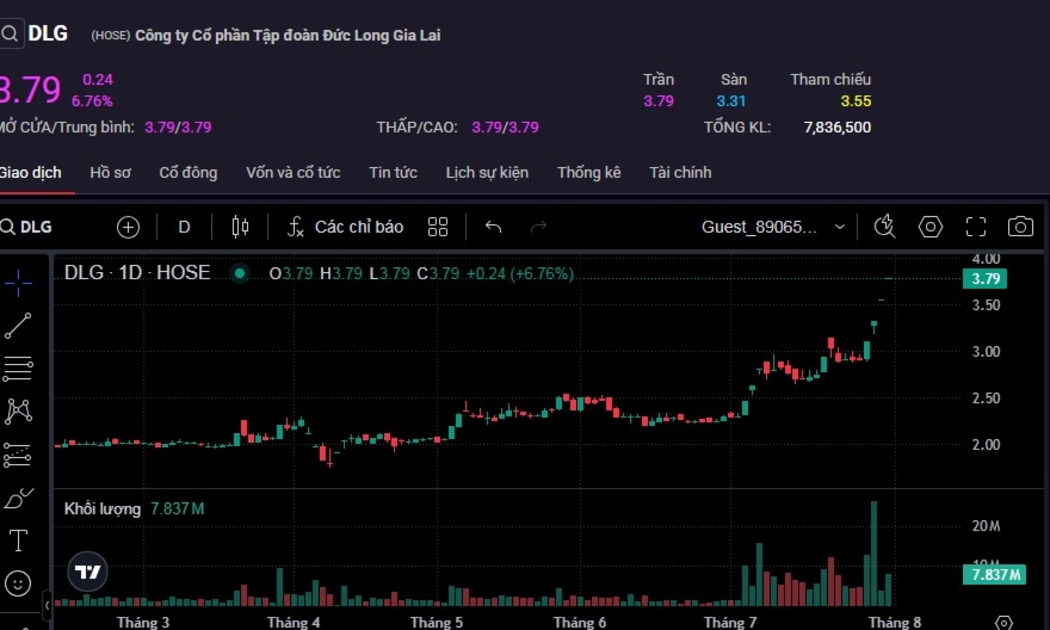The width and height of the screenshot is (1050, 630).
Task: Select the text annotation tool
Action: [x=18, y=541]
